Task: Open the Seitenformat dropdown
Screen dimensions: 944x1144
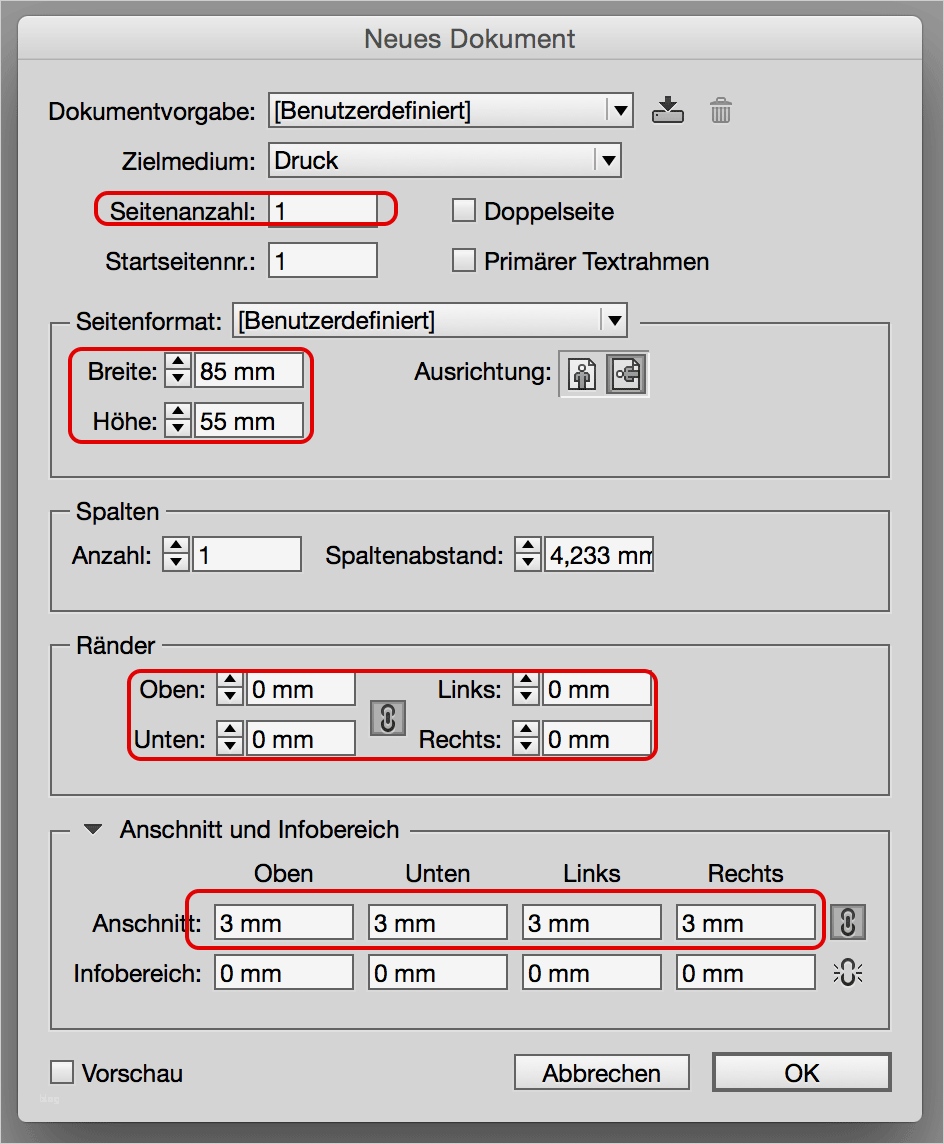Action: coord(613,319)
